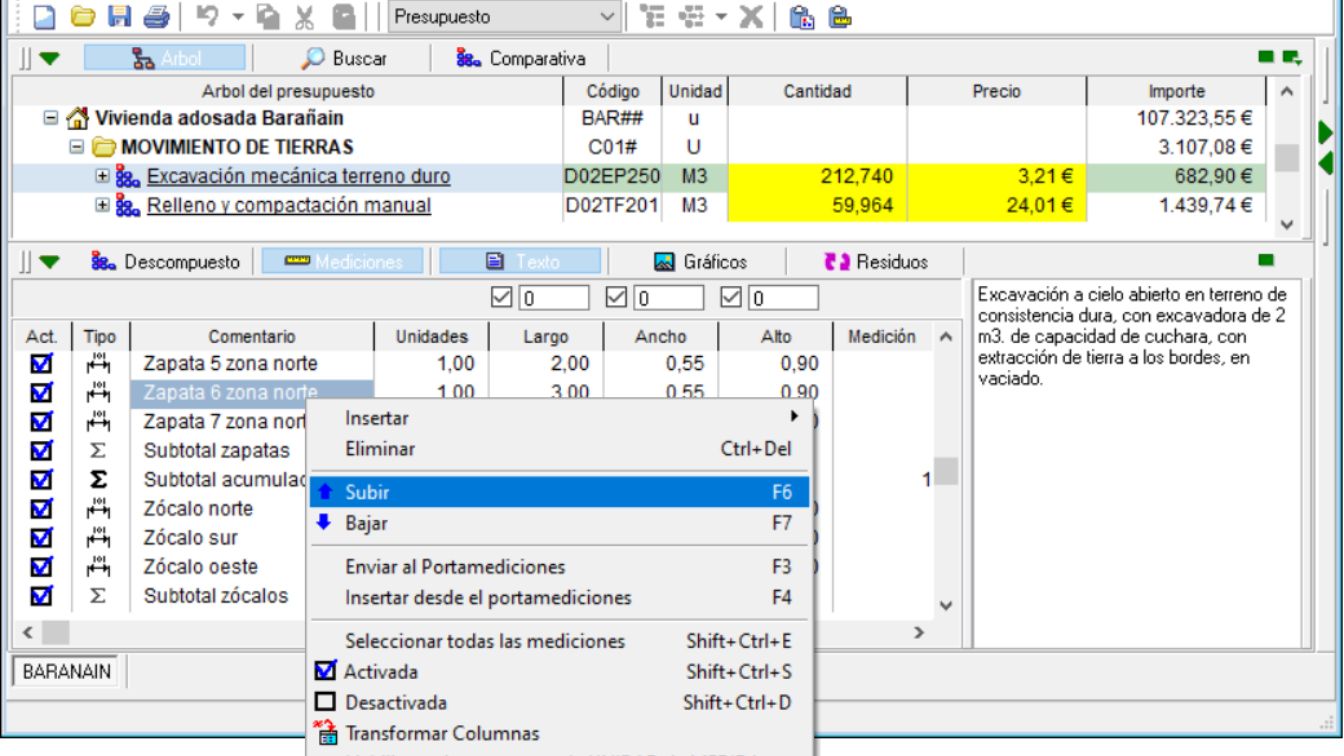
Task: Choose Enviar al Portamediciones
Action: pyautogui.click(x=559, y=567)
